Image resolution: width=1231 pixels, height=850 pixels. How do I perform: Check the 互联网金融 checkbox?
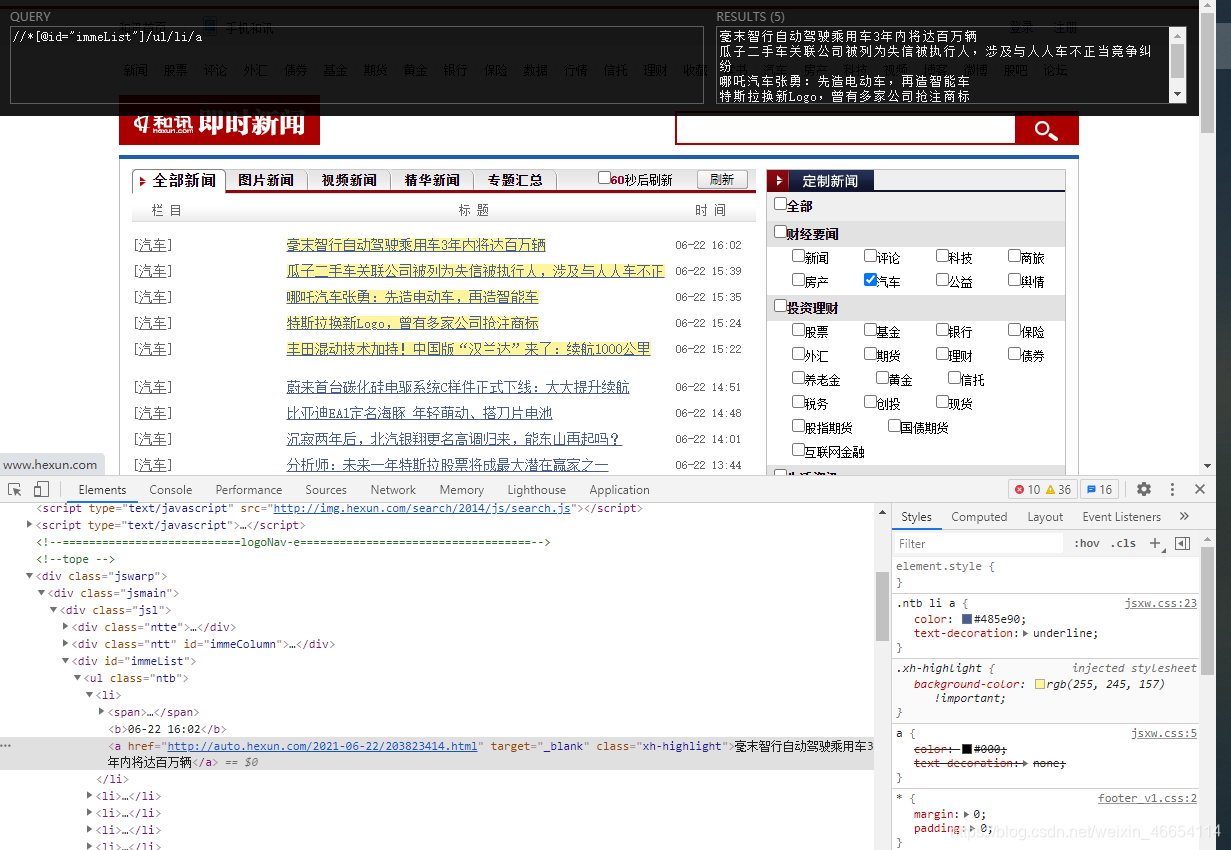[799, 450]
